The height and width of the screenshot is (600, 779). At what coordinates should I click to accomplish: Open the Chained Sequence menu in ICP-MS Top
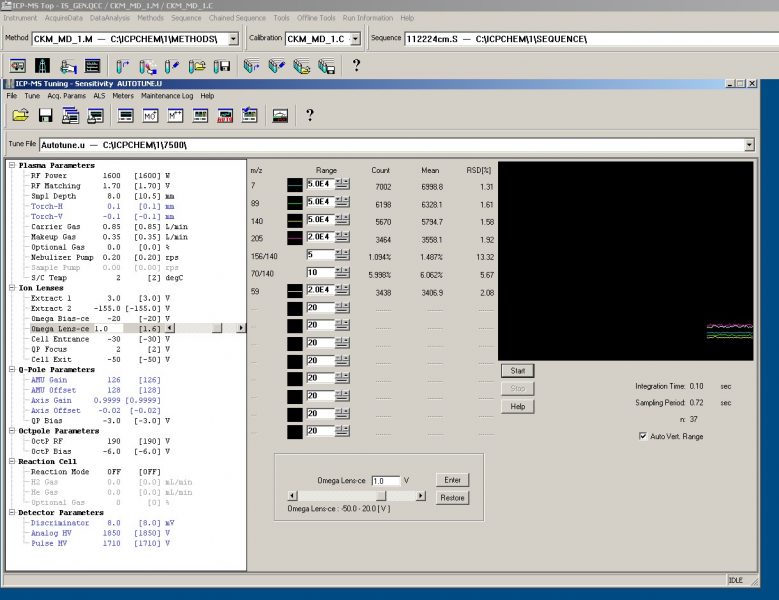click(x=237, y=18)
